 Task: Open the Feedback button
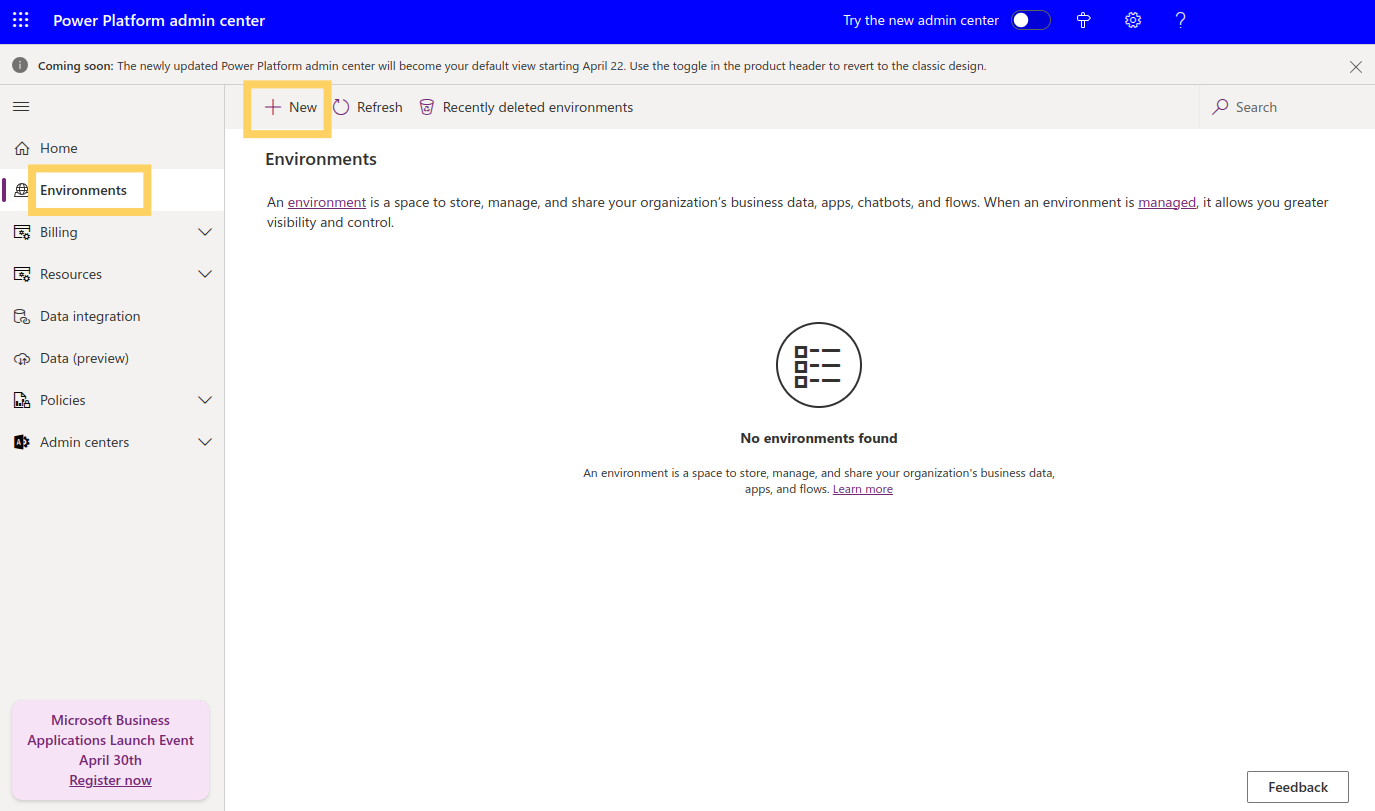[1298, 787]
